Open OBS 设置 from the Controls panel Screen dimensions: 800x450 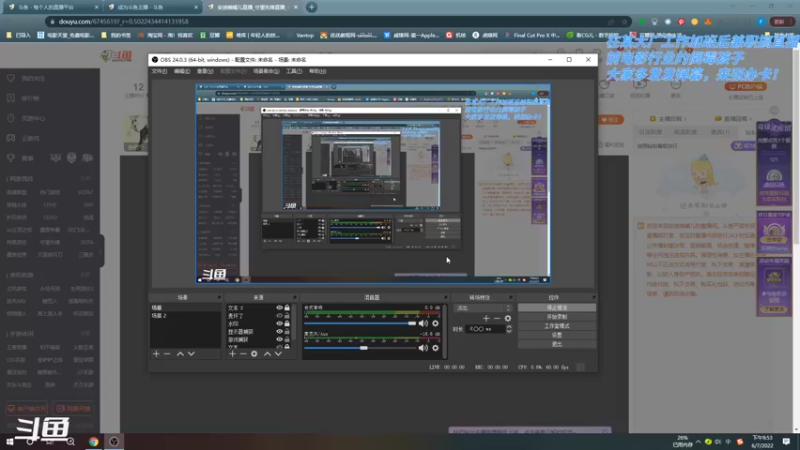[557, 335]
